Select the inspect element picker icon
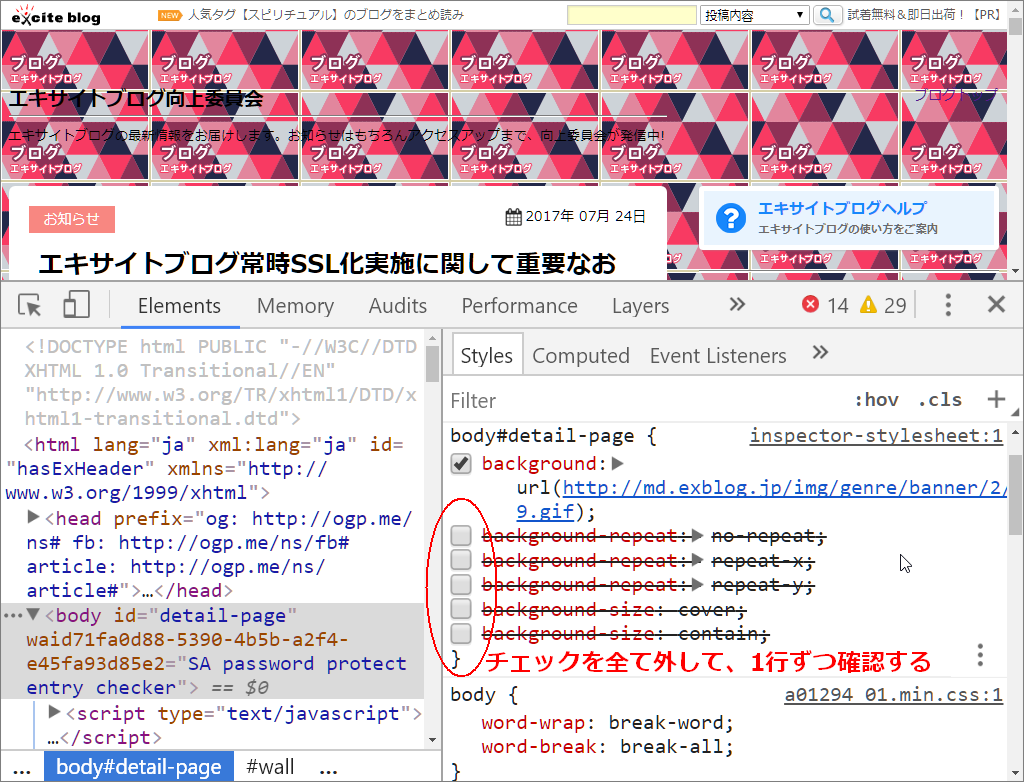This screenshot has width=1024, height=782. tap(29, 305)
